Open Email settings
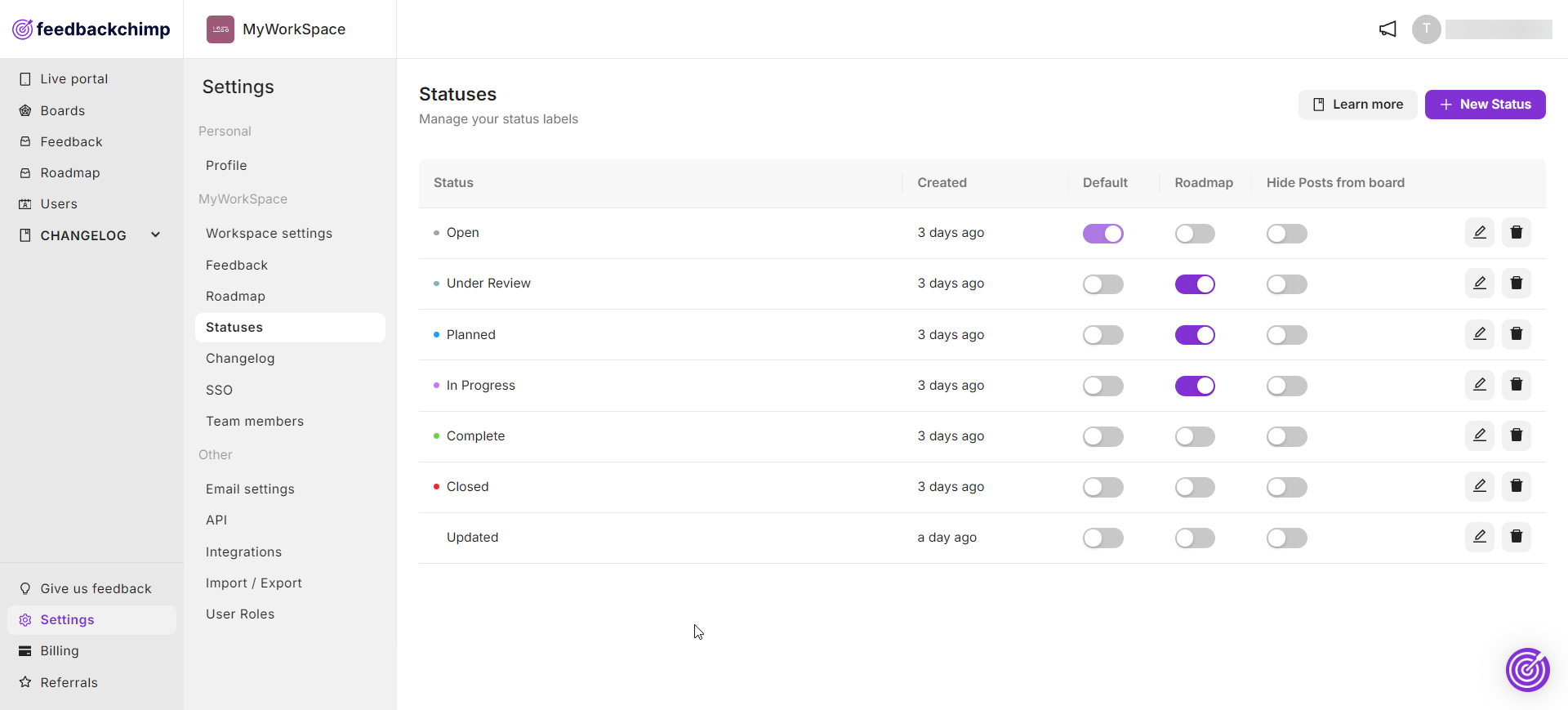 coord(250,489)
